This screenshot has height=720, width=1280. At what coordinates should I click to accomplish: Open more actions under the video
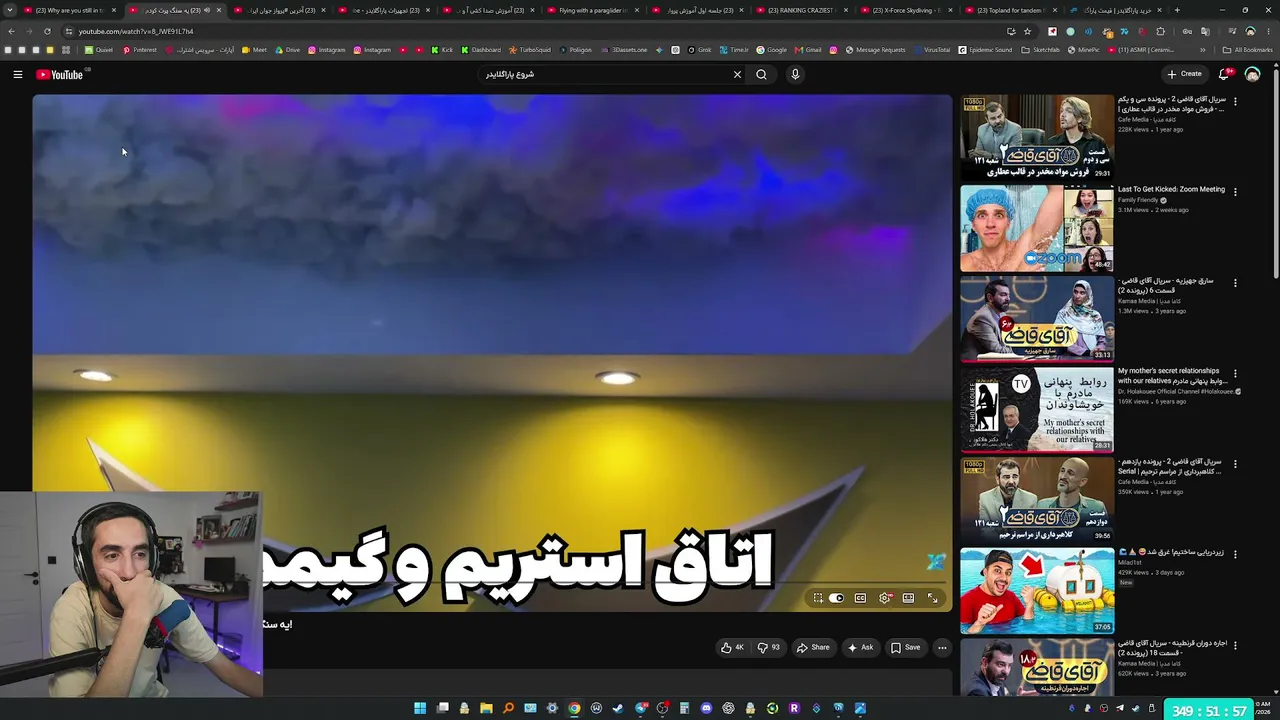pyautogui.click(x=942, y=647)
